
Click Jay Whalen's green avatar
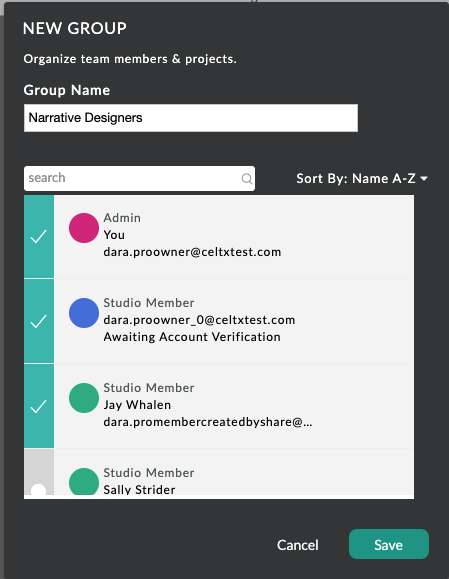click(84, 398)
